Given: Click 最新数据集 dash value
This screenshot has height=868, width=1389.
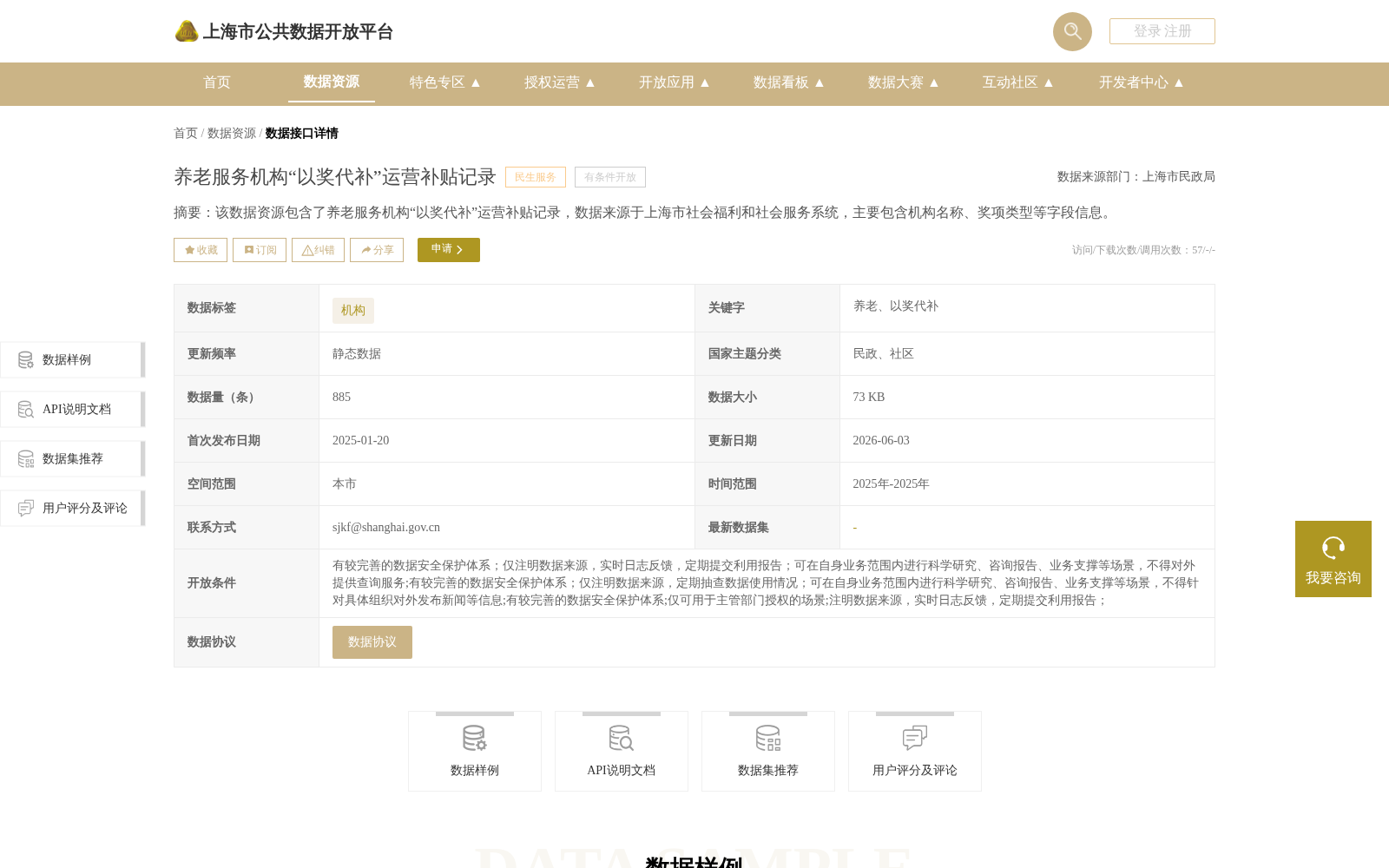Looking at the screenshot, I should (855, 528).
